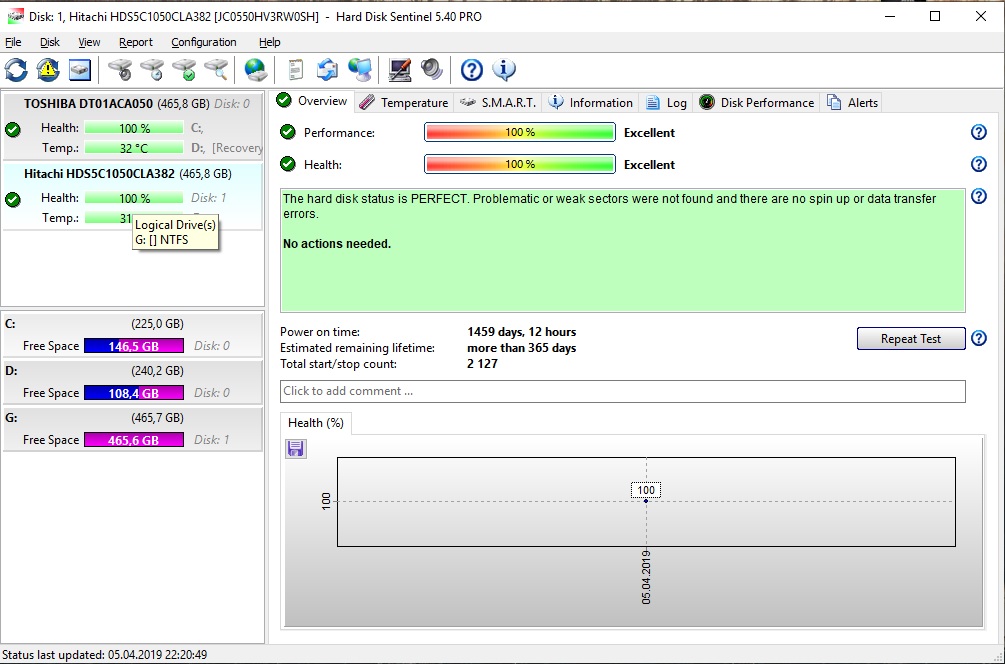Click the disk with magnifier toolbar icon
1005x664 pixels.
(216, 70)
